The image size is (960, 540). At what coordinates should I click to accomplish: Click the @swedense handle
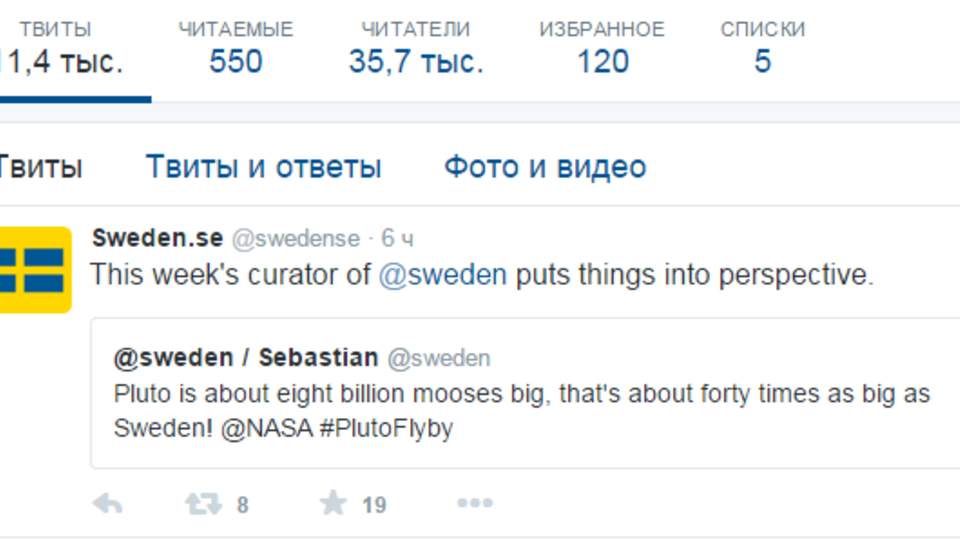coord(296,238)
